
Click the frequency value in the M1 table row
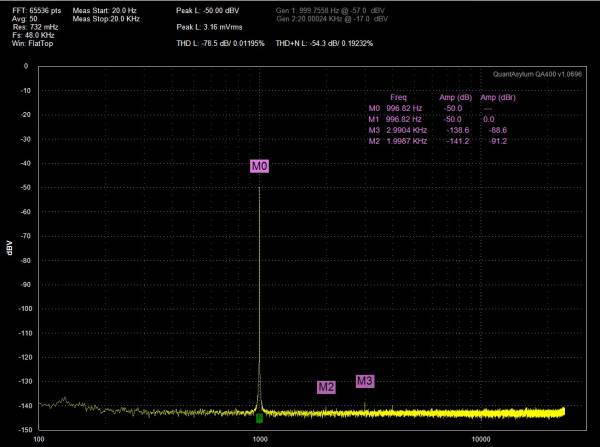[404, 119]
